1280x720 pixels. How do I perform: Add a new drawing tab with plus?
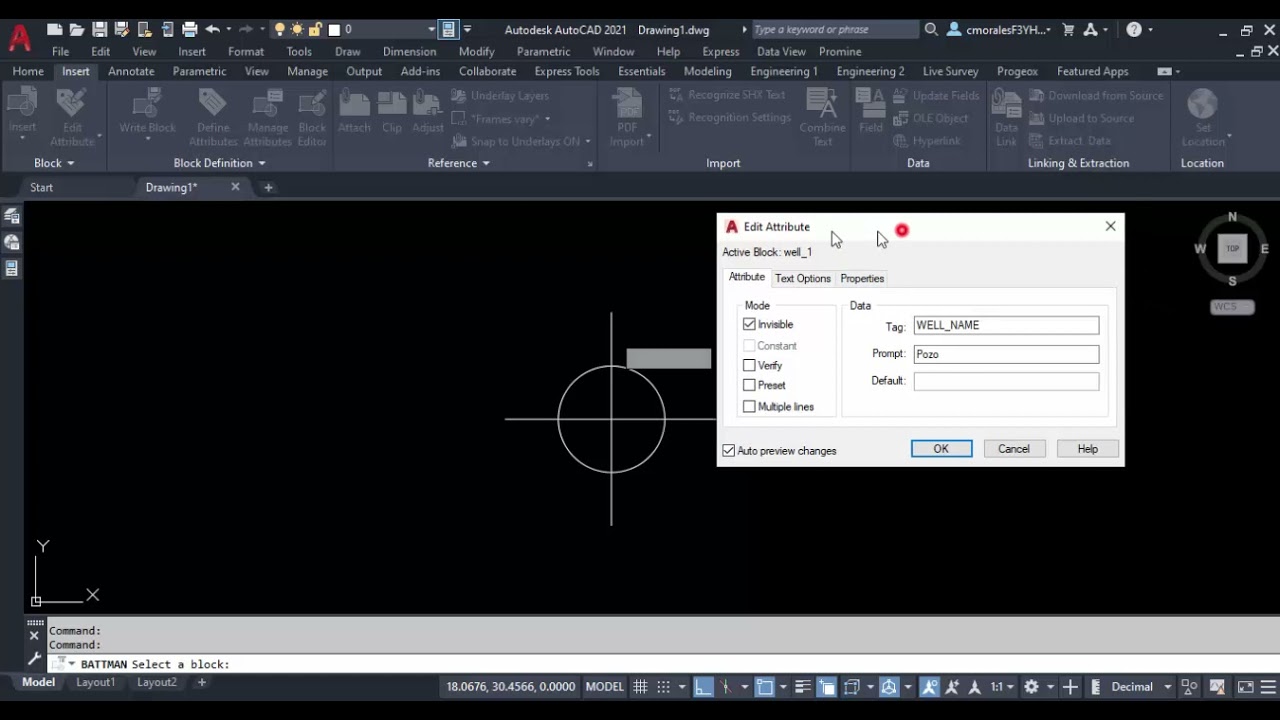point(268,187)
